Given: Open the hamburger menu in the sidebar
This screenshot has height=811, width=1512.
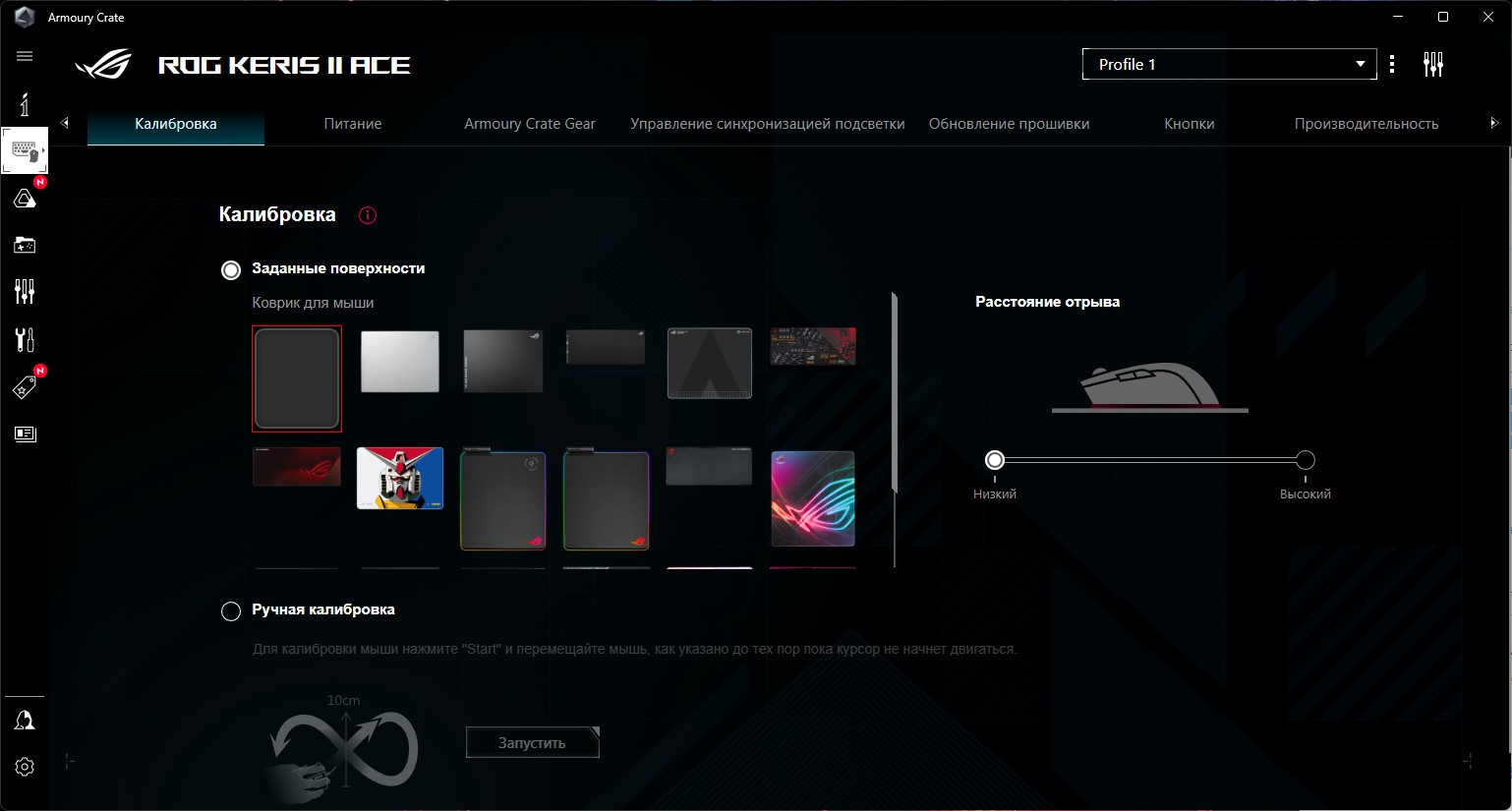Looking at the screenshot, I should coord(25,56).
